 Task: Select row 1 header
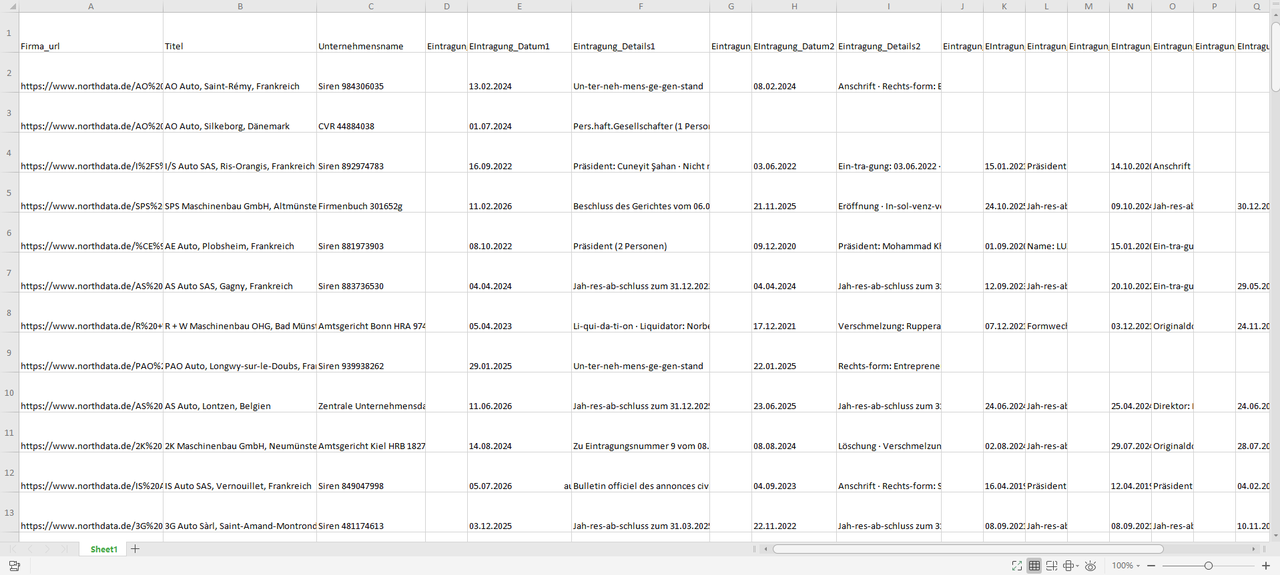(9, 33)
